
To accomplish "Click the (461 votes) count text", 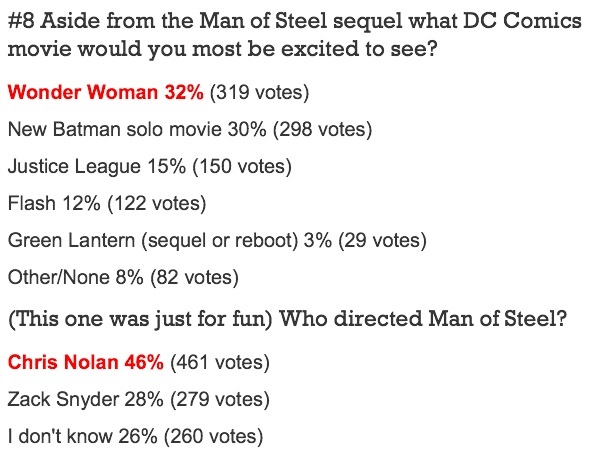I will 220,362.
